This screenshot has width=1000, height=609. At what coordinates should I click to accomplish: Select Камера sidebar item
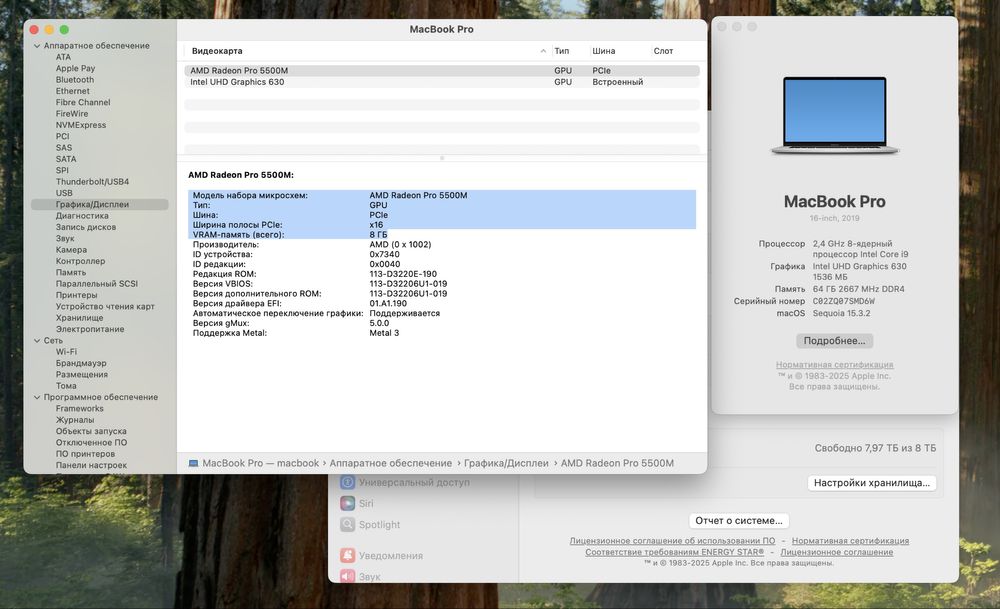tap(71, 250)
